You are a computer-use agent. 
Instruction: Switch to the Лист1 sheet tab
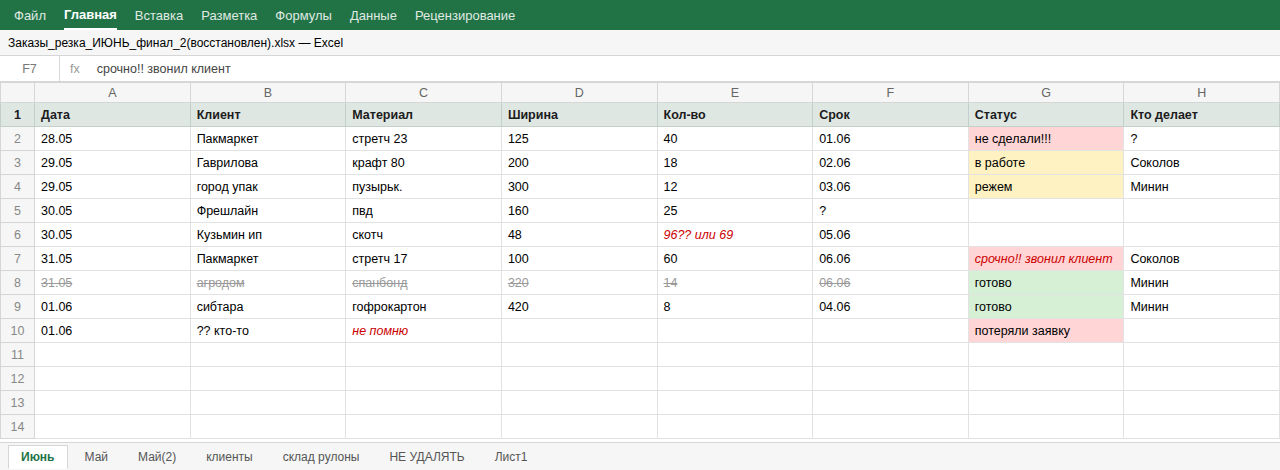511,457
